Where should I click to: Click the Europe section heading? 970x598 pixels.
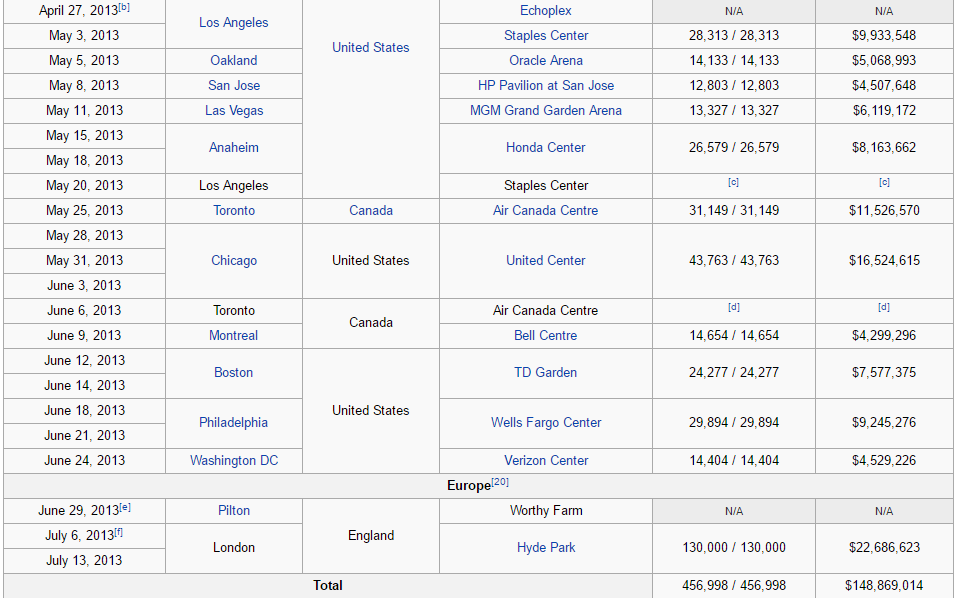point(468,486)
